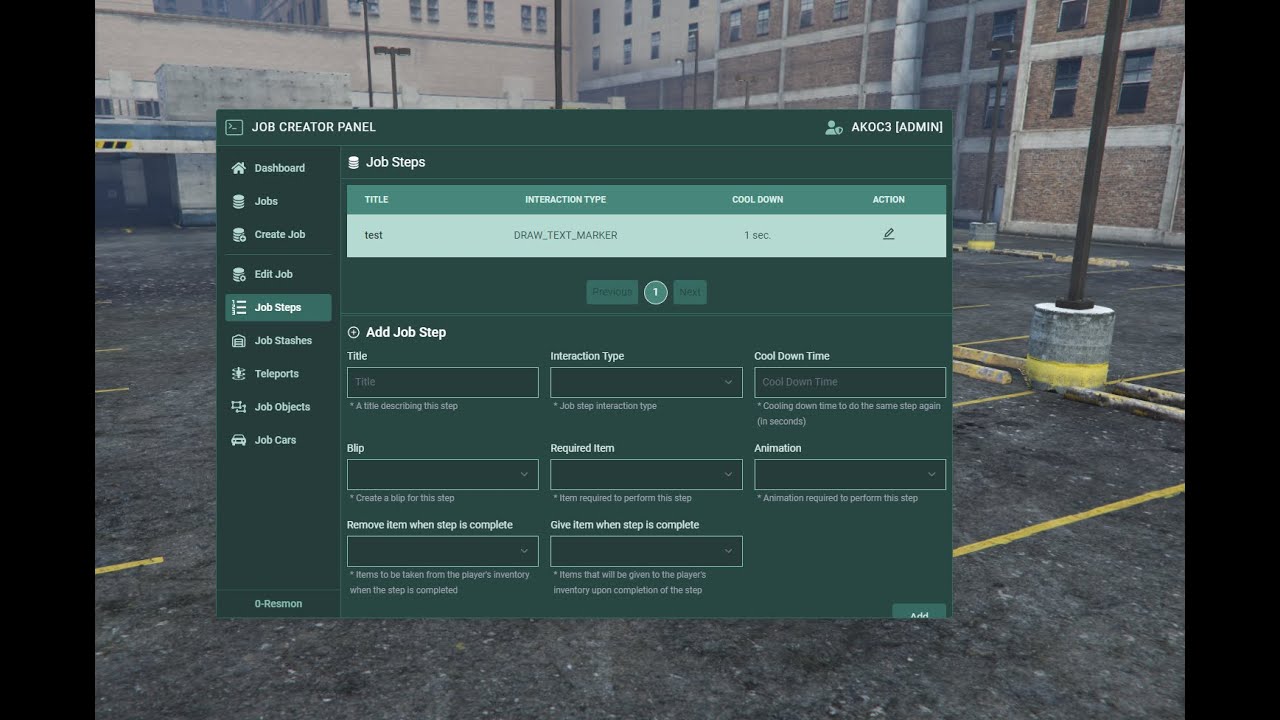Click the INTERACTION TYPE column header
This screenshot has height=720, width=1280.
coord(565,200)
